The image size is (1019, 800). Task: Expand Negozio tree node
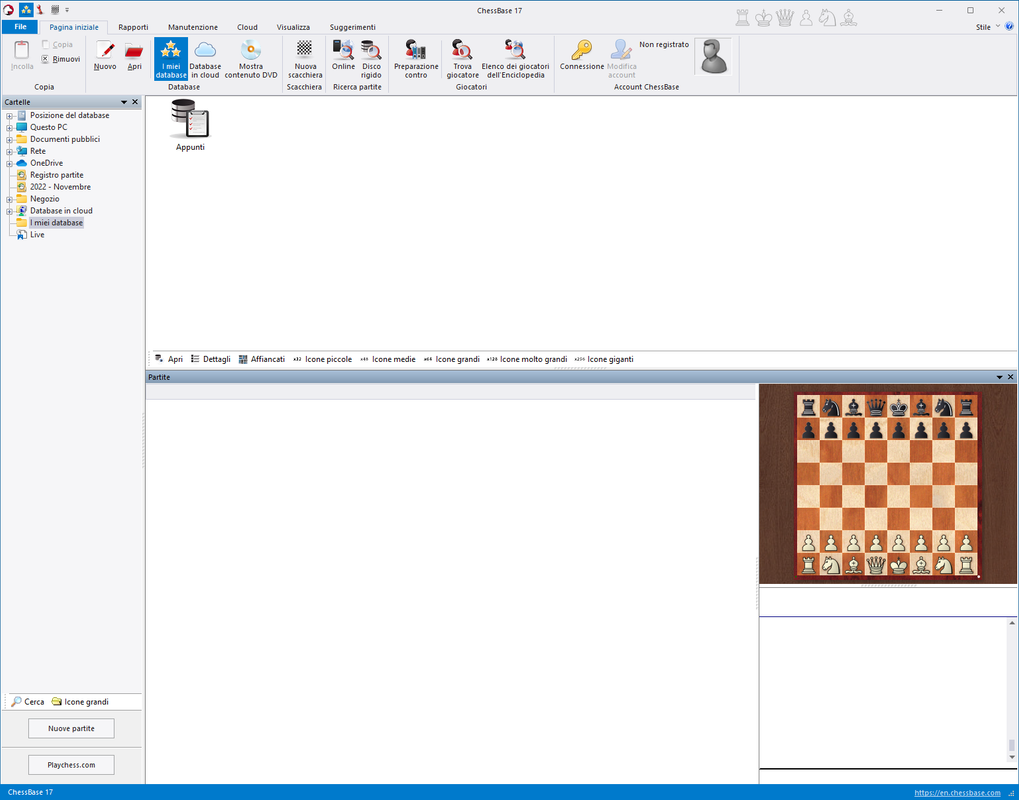10,200
